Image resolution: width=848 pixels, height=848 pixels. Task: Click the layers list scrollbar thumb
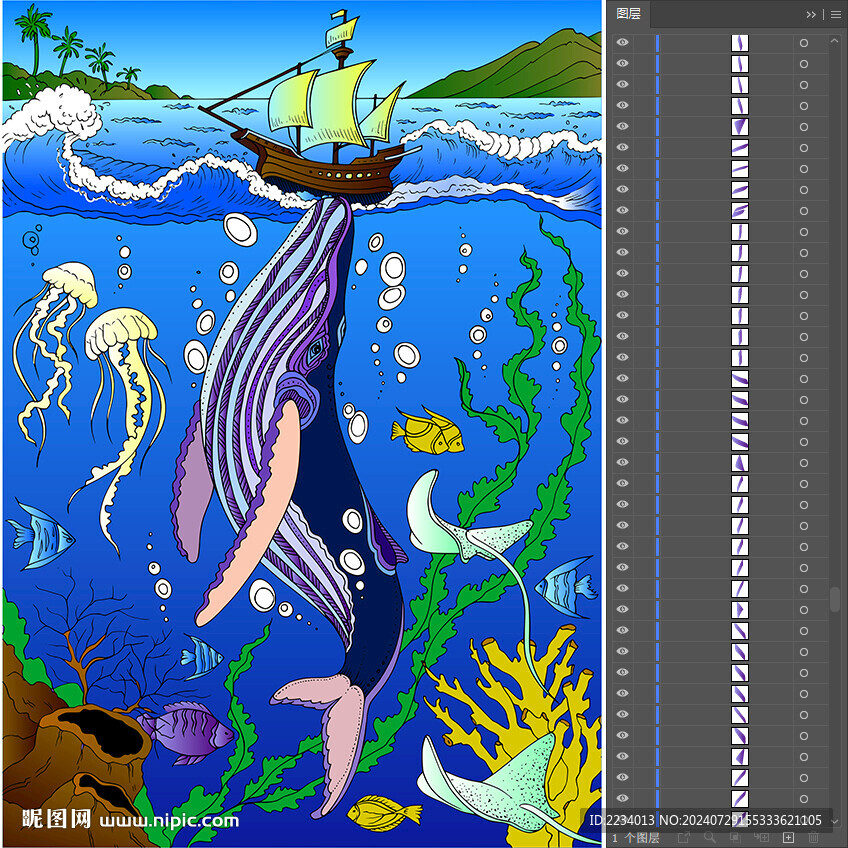pos(834,599)
